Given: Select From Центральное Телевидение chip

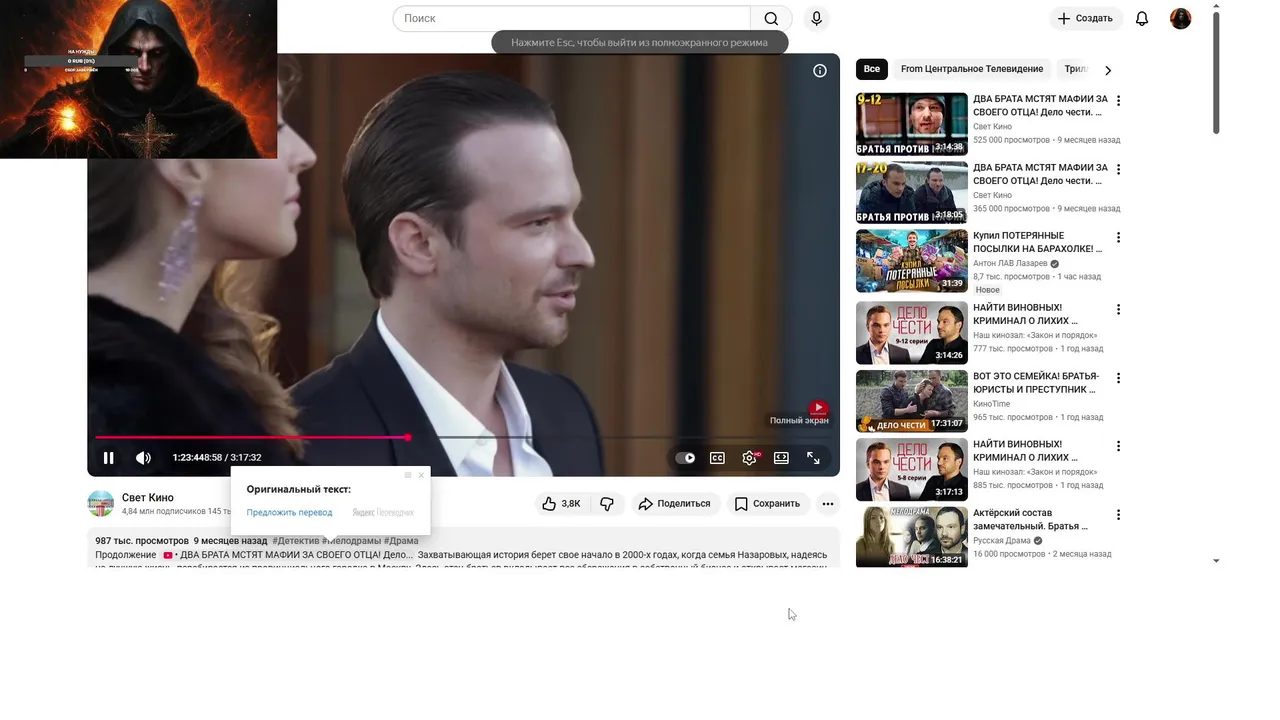Looking at the screenshot, I should coord(972,69).
